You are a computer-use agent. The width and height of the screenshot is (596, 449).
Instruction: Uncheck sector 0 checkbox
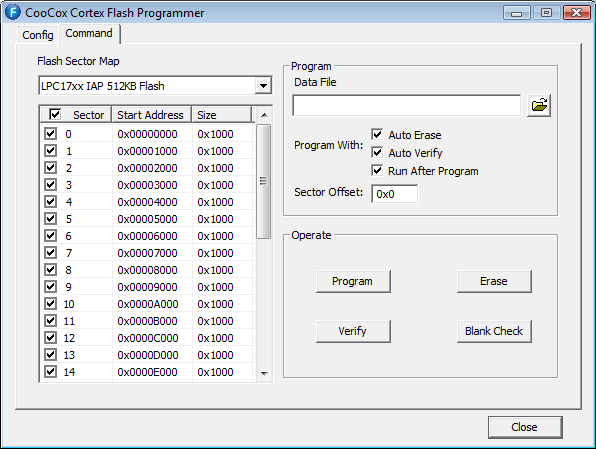(x=50, y=134)
